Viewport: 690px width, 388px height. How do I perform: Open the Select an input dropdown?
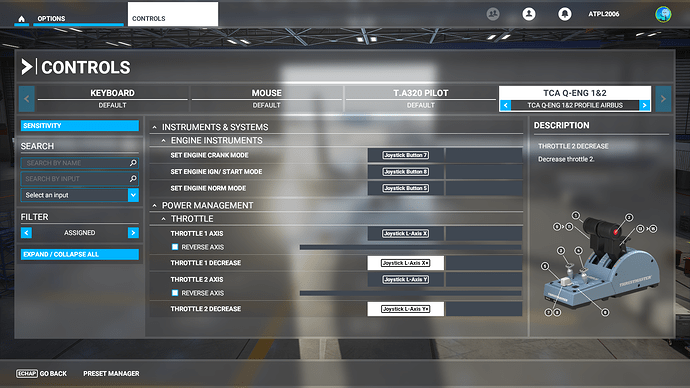[x=80, y=195]
